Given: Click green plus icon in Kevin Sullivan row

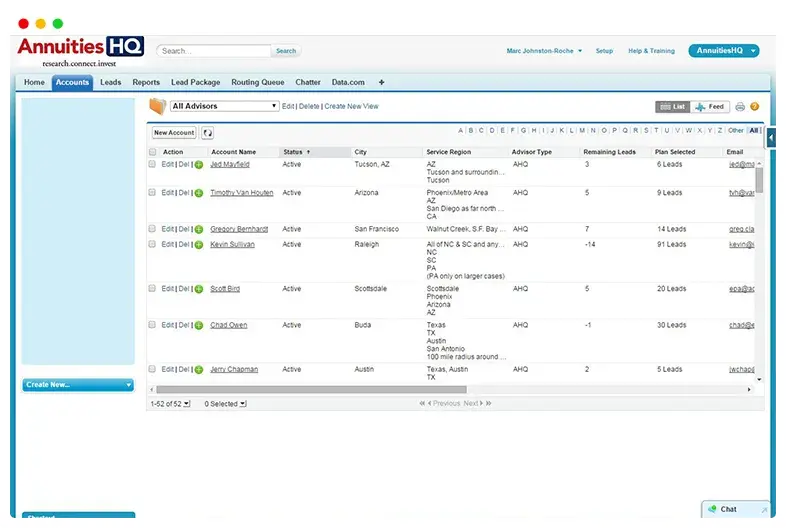Looking at the screenshot, I should click(199, 245).
